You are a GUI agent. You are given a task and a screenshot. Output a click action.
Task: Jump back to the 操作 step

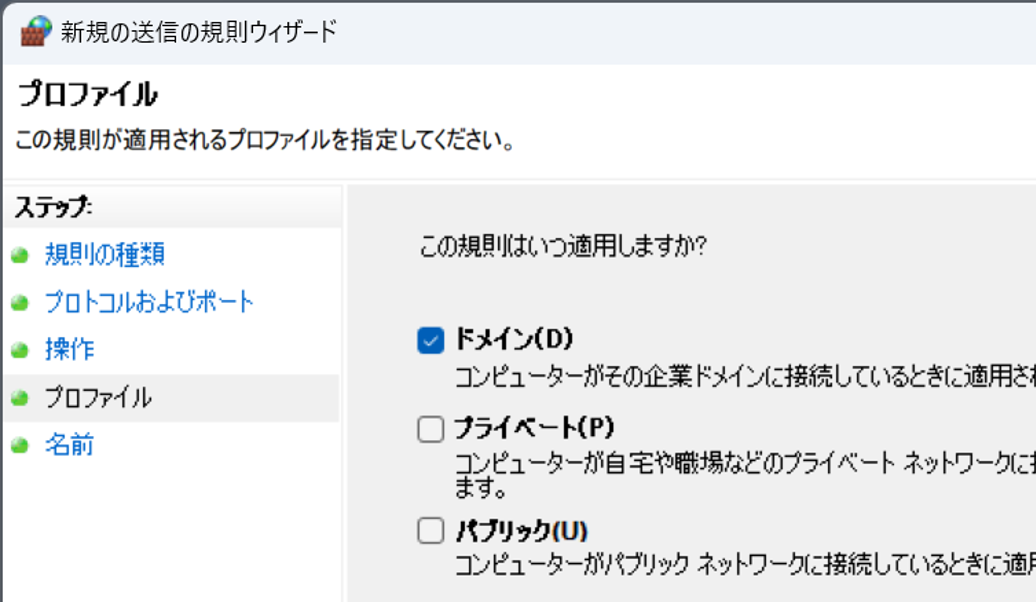click(x=70, y=350)
